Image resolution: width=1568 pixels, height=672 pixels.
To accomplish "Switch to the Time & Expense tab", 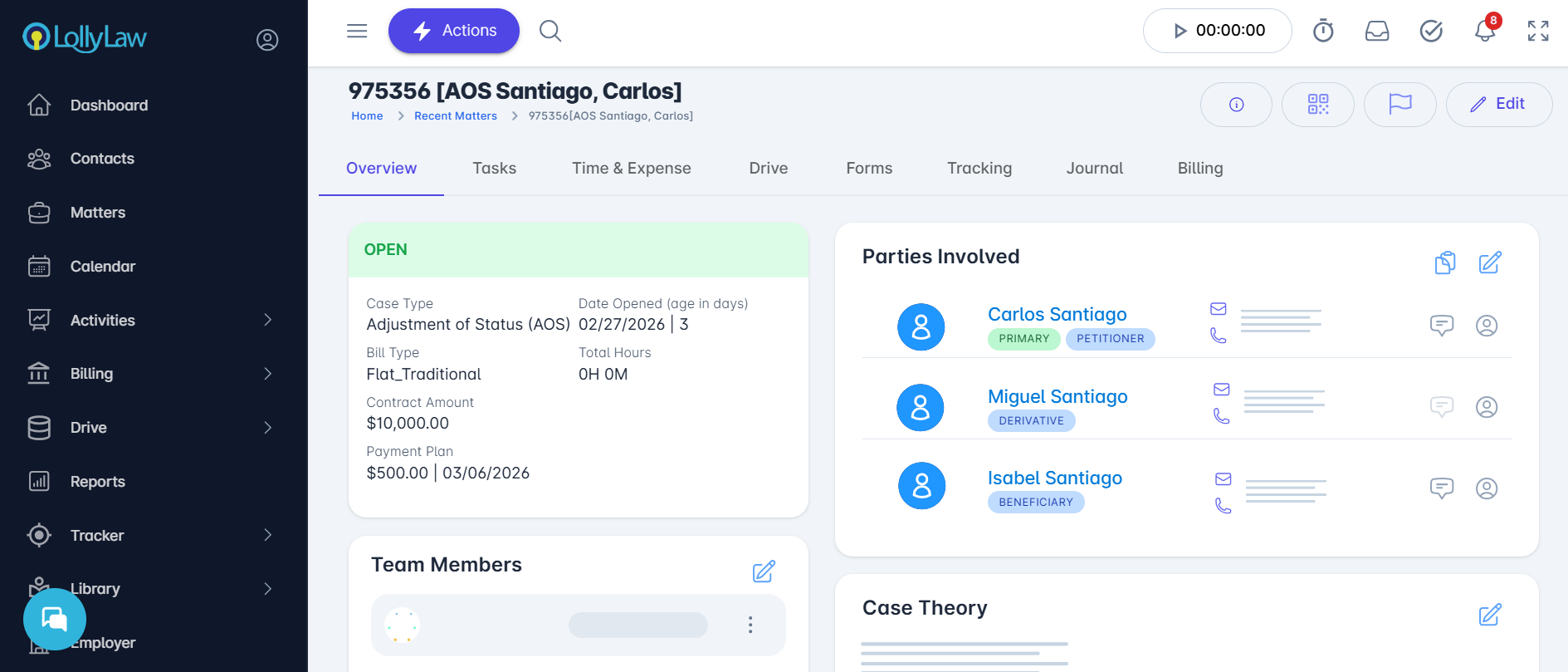I will 631,168.
